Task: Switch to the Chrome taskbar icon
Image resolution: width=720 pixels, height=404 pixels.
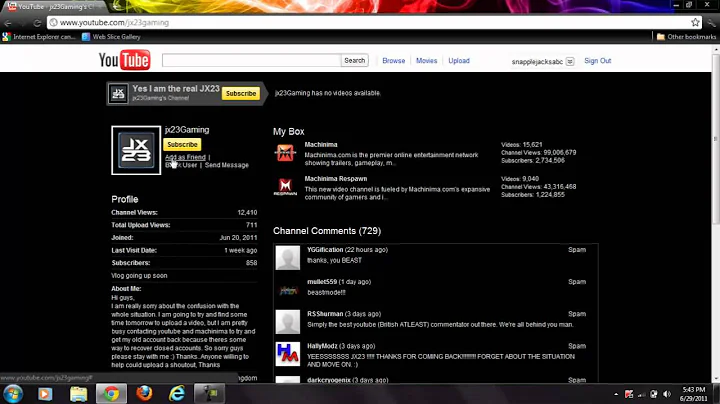Action: 111,394
